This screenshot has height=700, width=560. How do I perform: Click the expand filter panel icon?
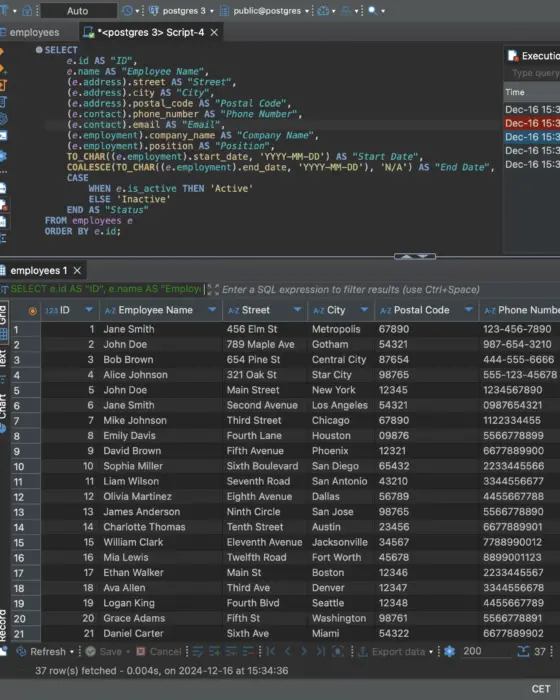[x=213, y=289]
